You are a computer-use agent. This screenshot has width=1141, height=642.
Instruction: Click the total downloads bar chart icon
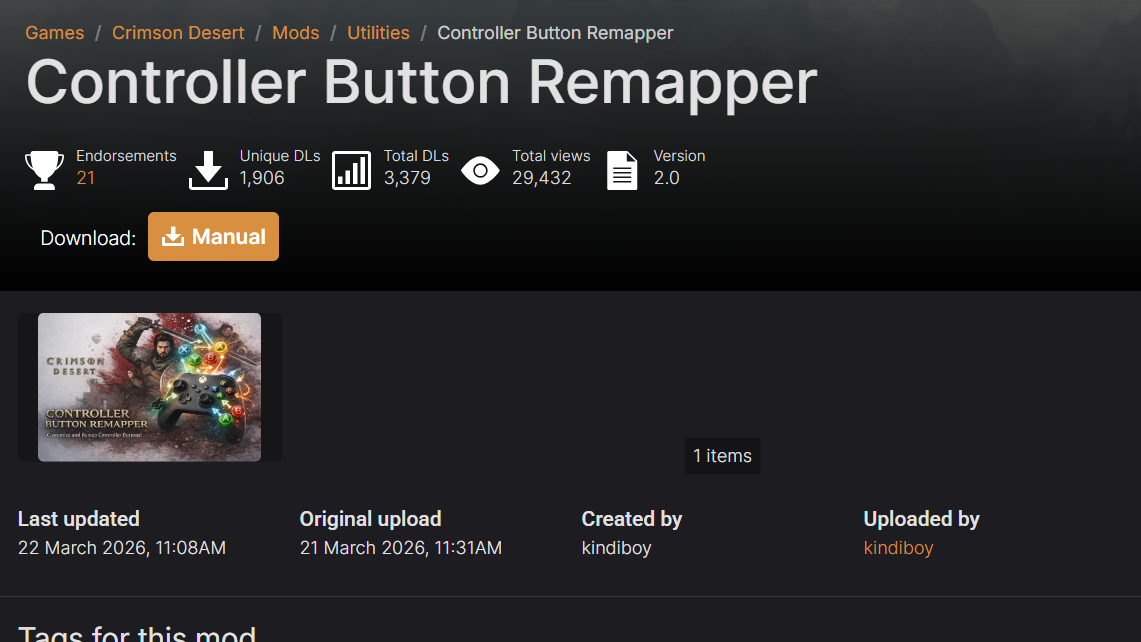pyautogui.click(x=351, y=170)
